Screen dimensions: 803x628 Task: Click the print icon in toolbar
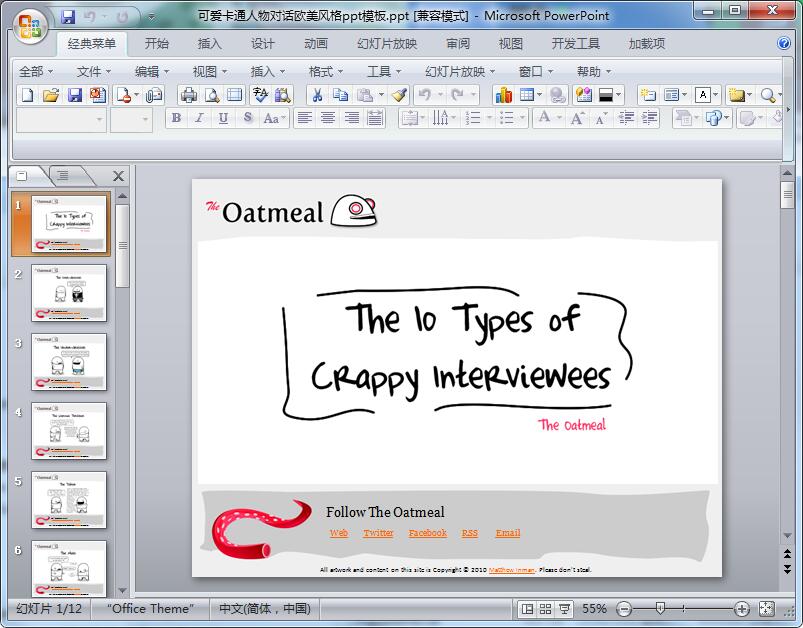pos(188,95)
